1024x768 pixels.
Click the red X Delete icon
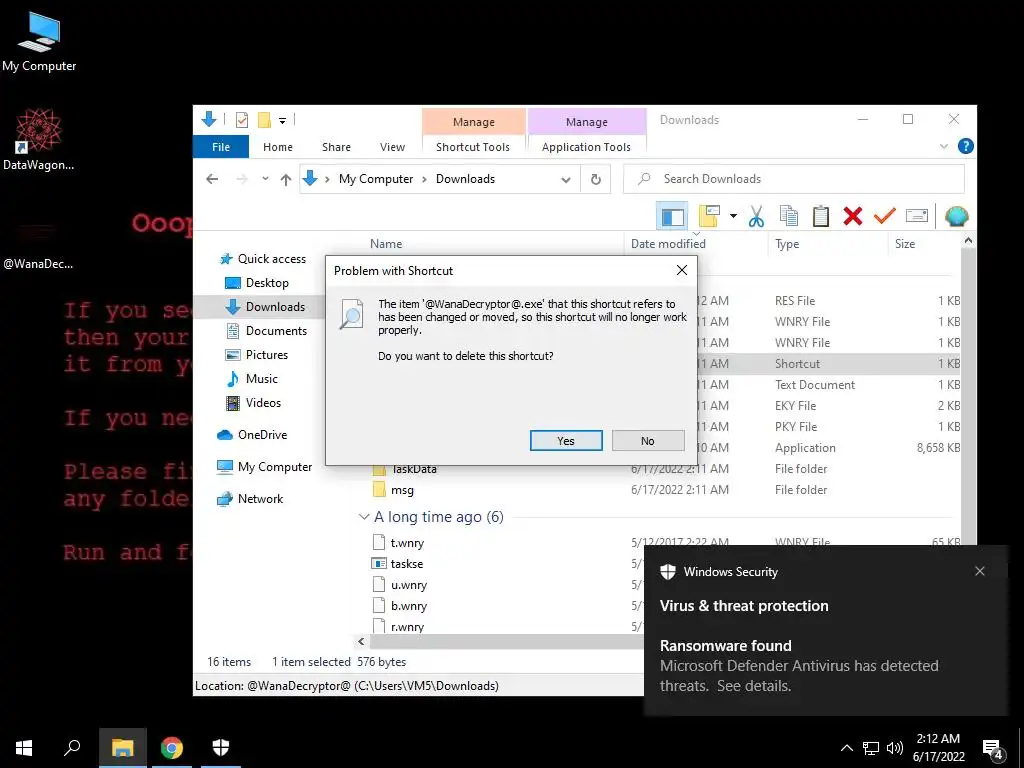(852, 216)
